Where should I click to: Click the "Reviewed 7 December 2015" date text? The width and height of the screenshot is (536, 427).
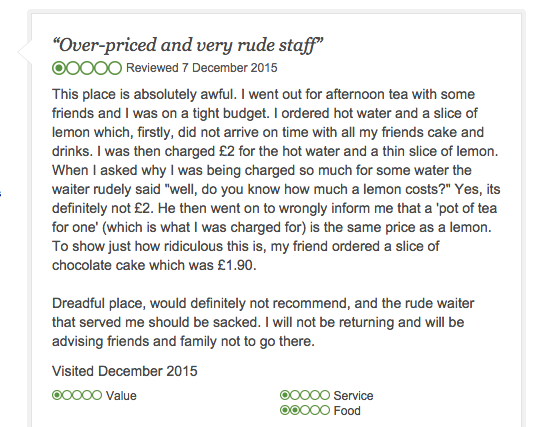202,68
